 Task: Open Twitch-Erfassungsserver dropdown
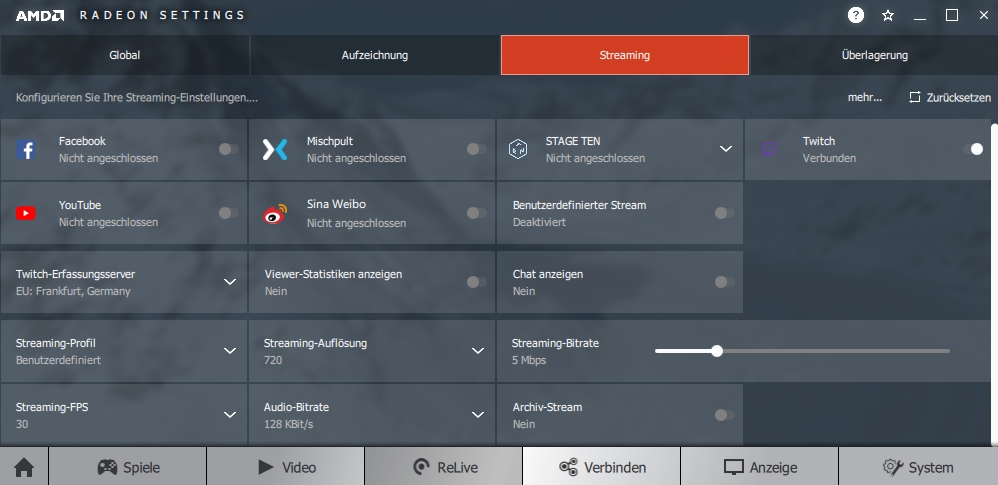[x=230, y=282]
